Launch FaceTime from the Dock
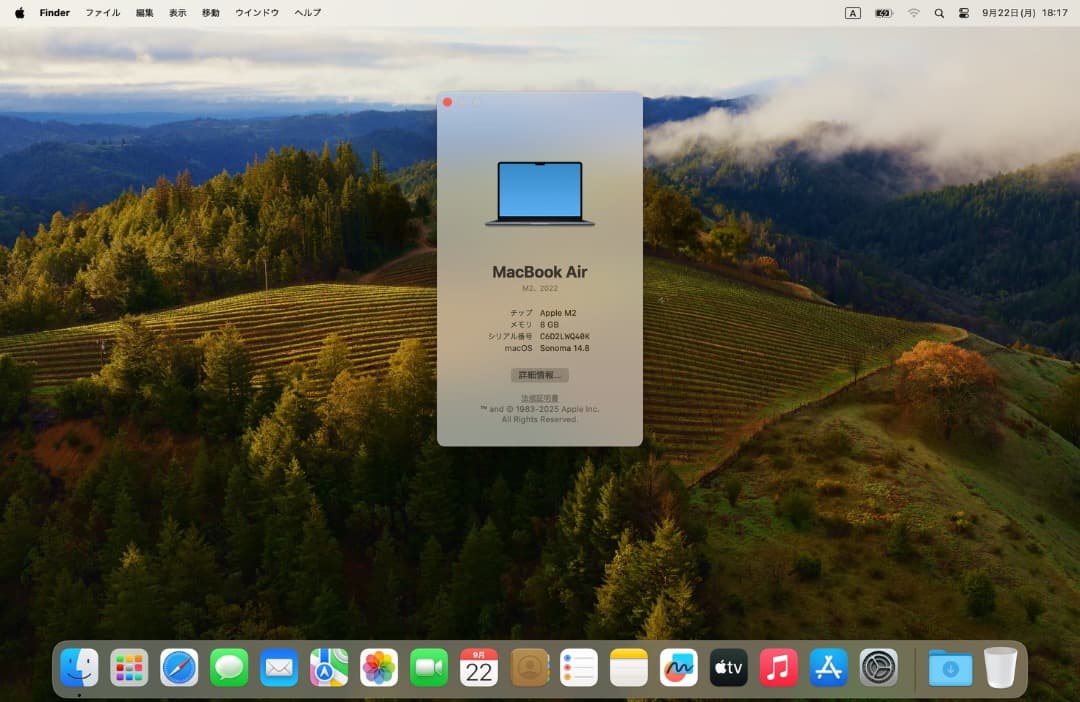The image size is (1080, 702). click(429, 666)
